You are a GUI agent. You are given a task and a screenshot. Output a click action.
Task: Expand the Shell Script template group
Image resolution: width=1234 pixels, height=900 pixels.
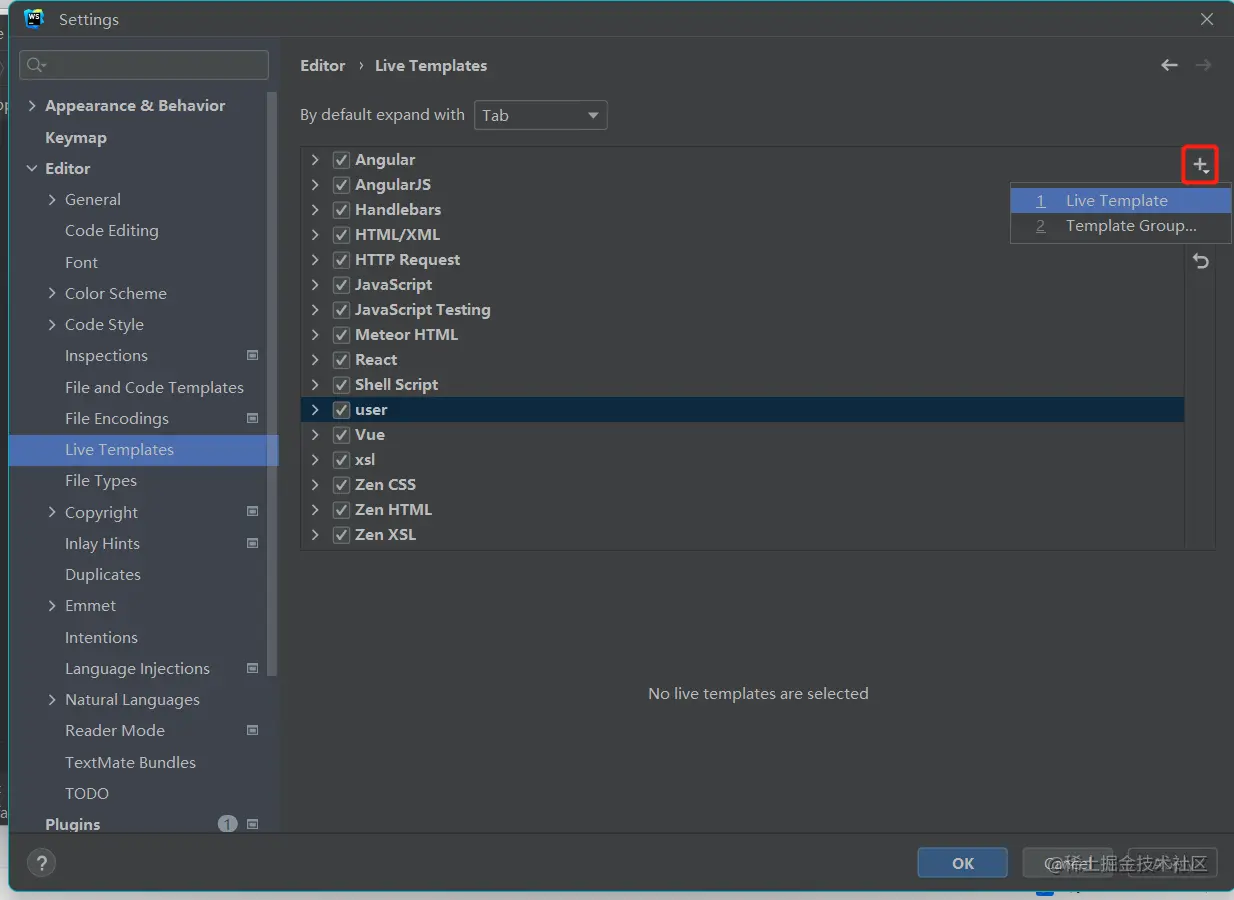[315, 385]
